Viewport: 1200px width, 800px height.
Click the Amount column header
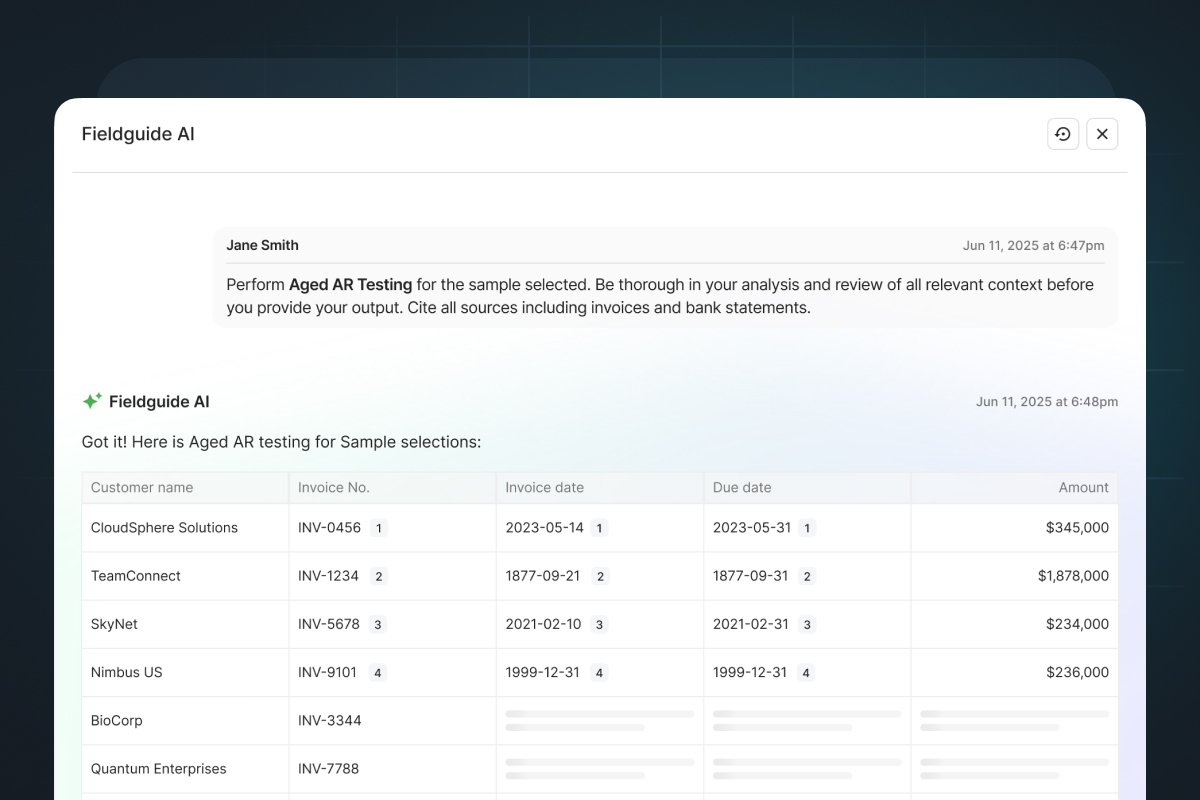tap(1014, 487)
